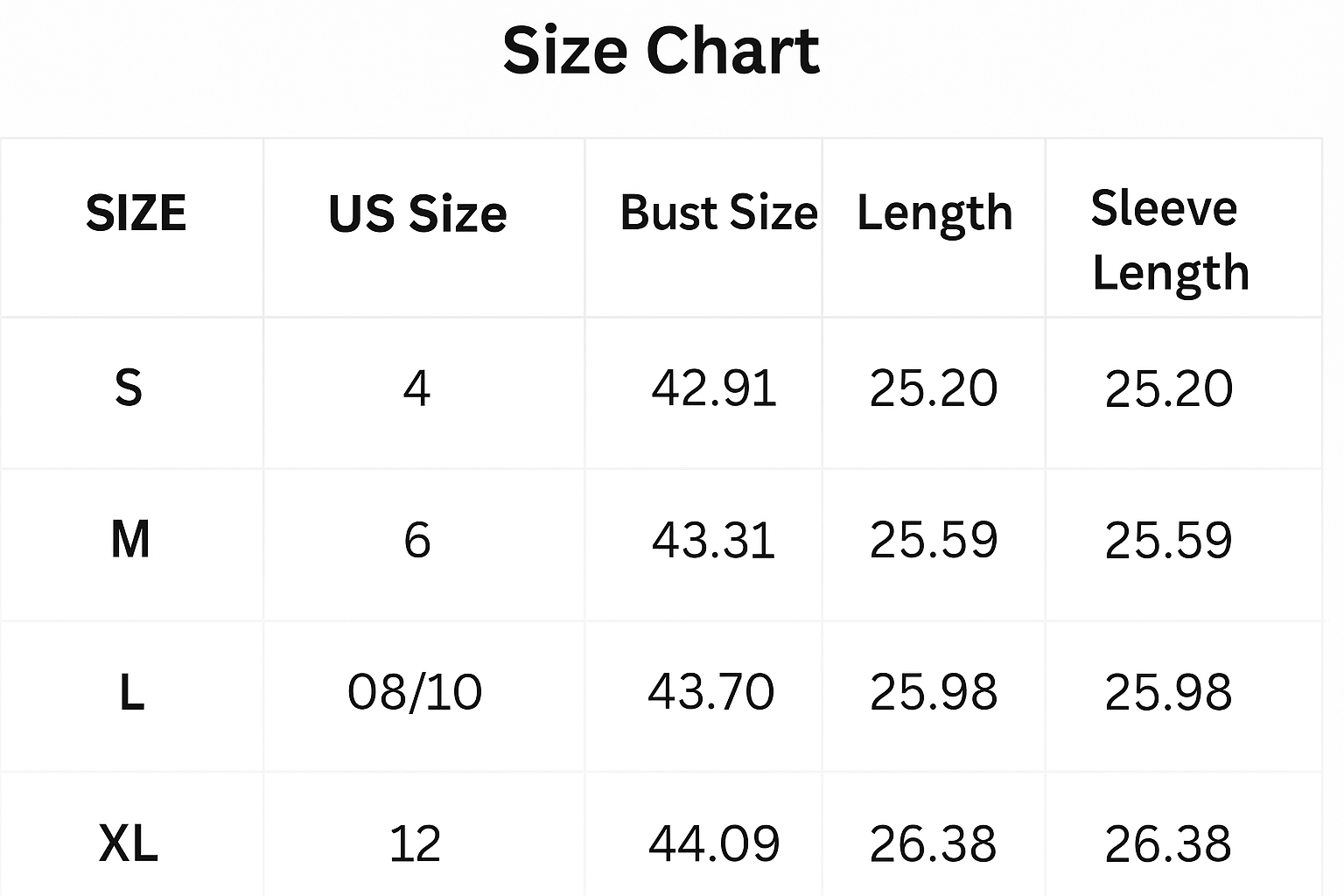Select the XL size row label
This screenshot has height=896, width=1344.
[129, 843]
